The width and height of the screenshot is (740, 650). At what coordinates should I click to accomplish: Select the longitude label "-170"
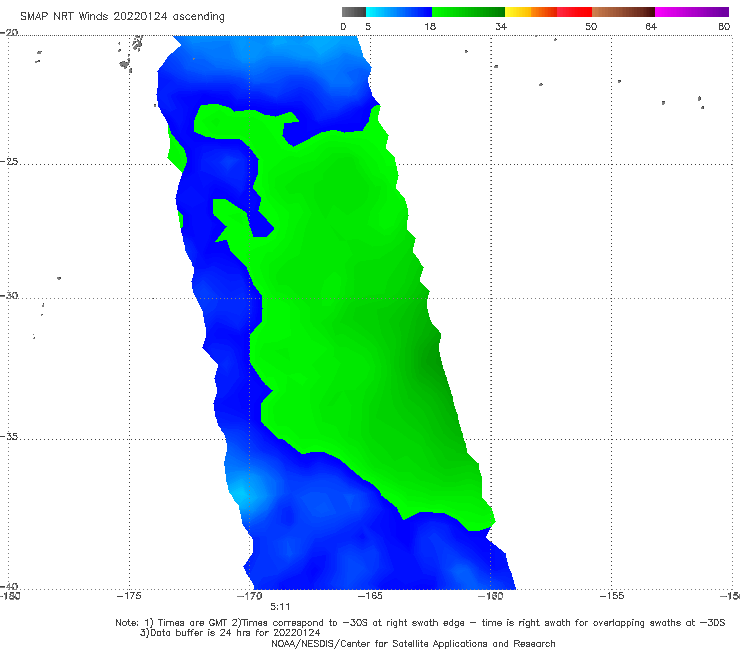pyautogui.click(x=250, y=596)
